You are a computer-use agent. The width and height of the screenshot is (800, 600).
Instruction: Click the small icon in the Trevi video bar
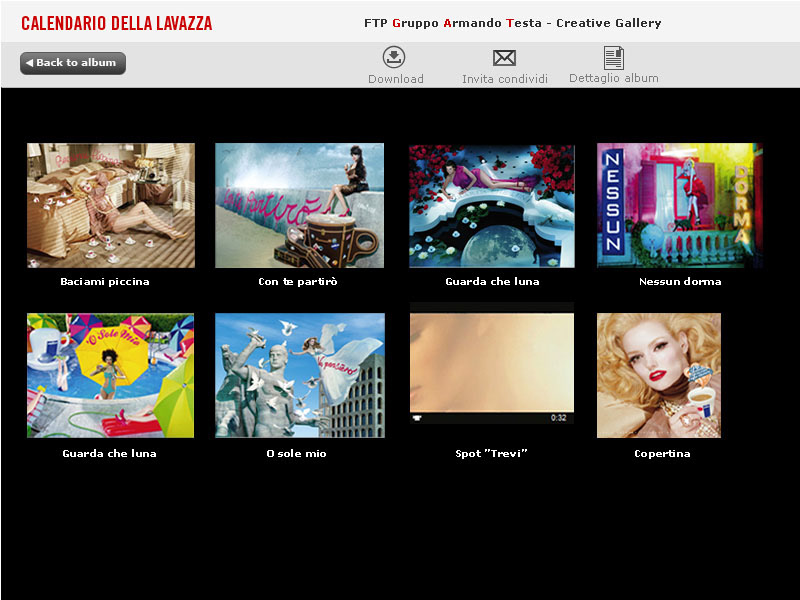tap(417, 418)
